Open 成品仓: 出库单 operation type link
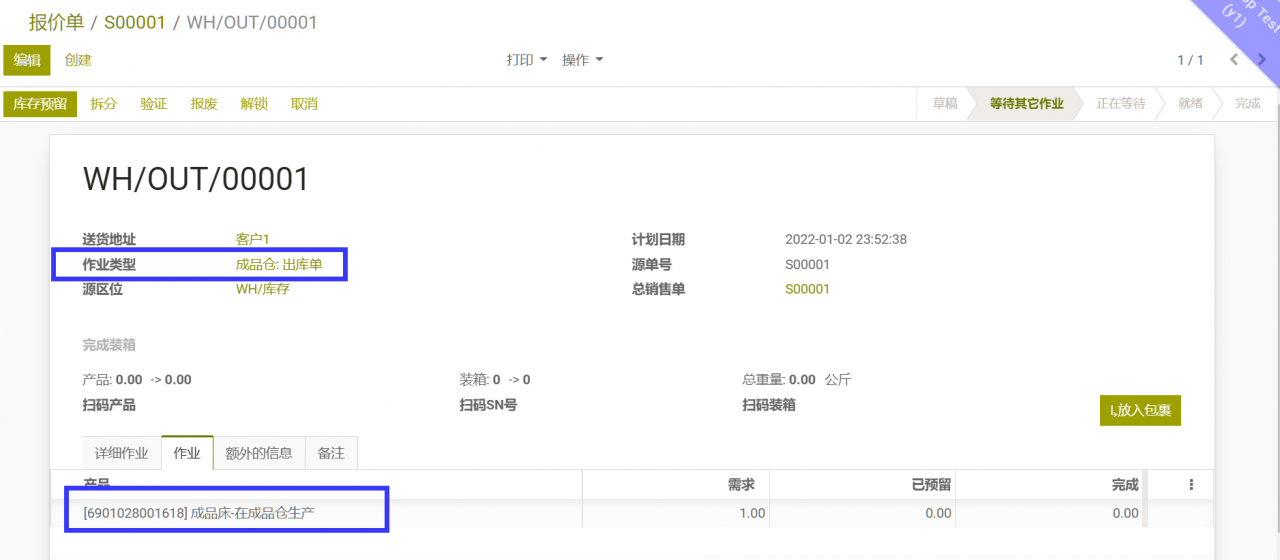Viewport: 1280px width, 560px height. pos(279,265)
